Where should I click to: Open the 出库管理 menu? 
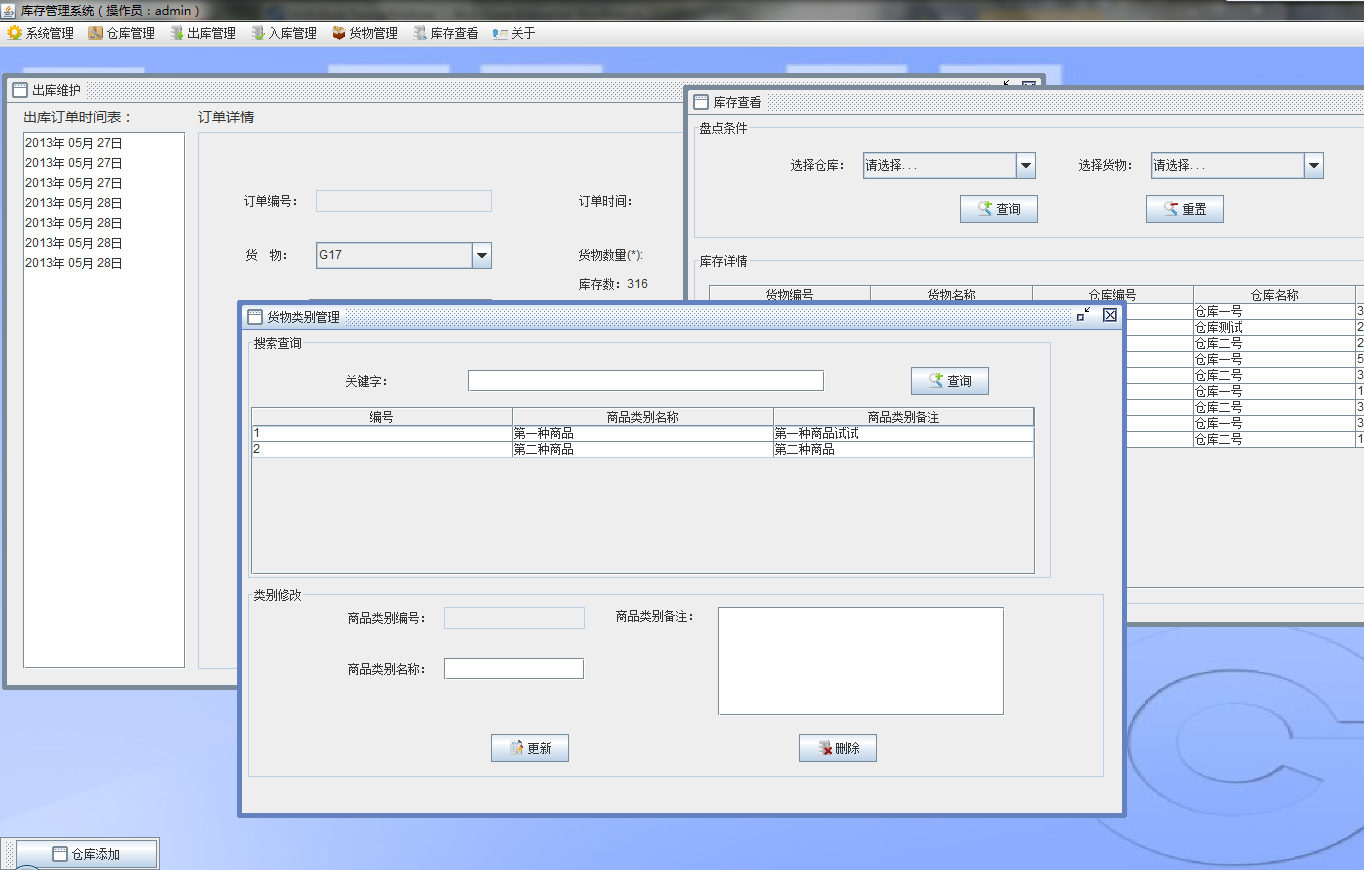pos(202,33)
